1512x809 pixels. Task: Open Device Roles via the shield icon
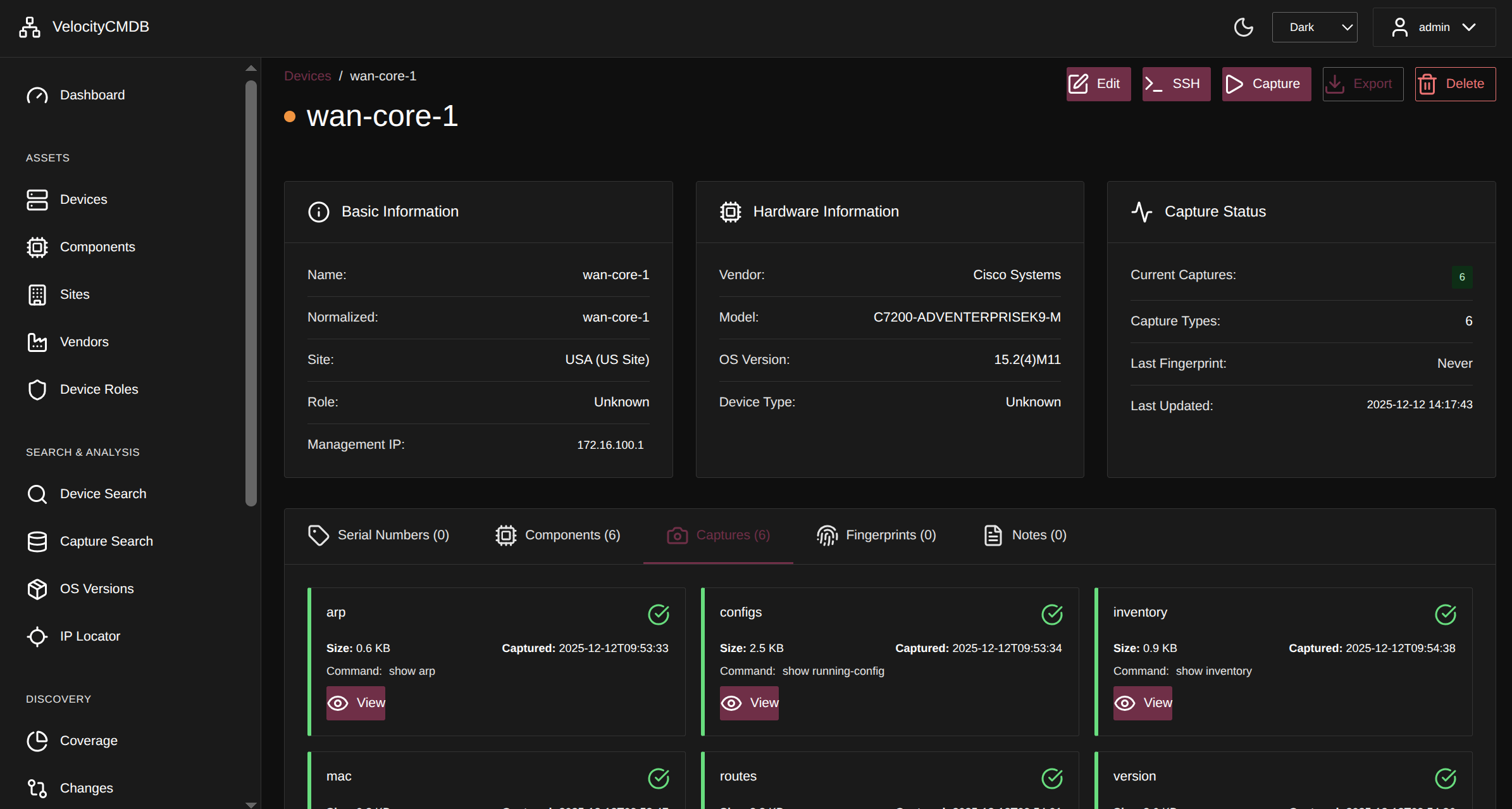point(37,389)
